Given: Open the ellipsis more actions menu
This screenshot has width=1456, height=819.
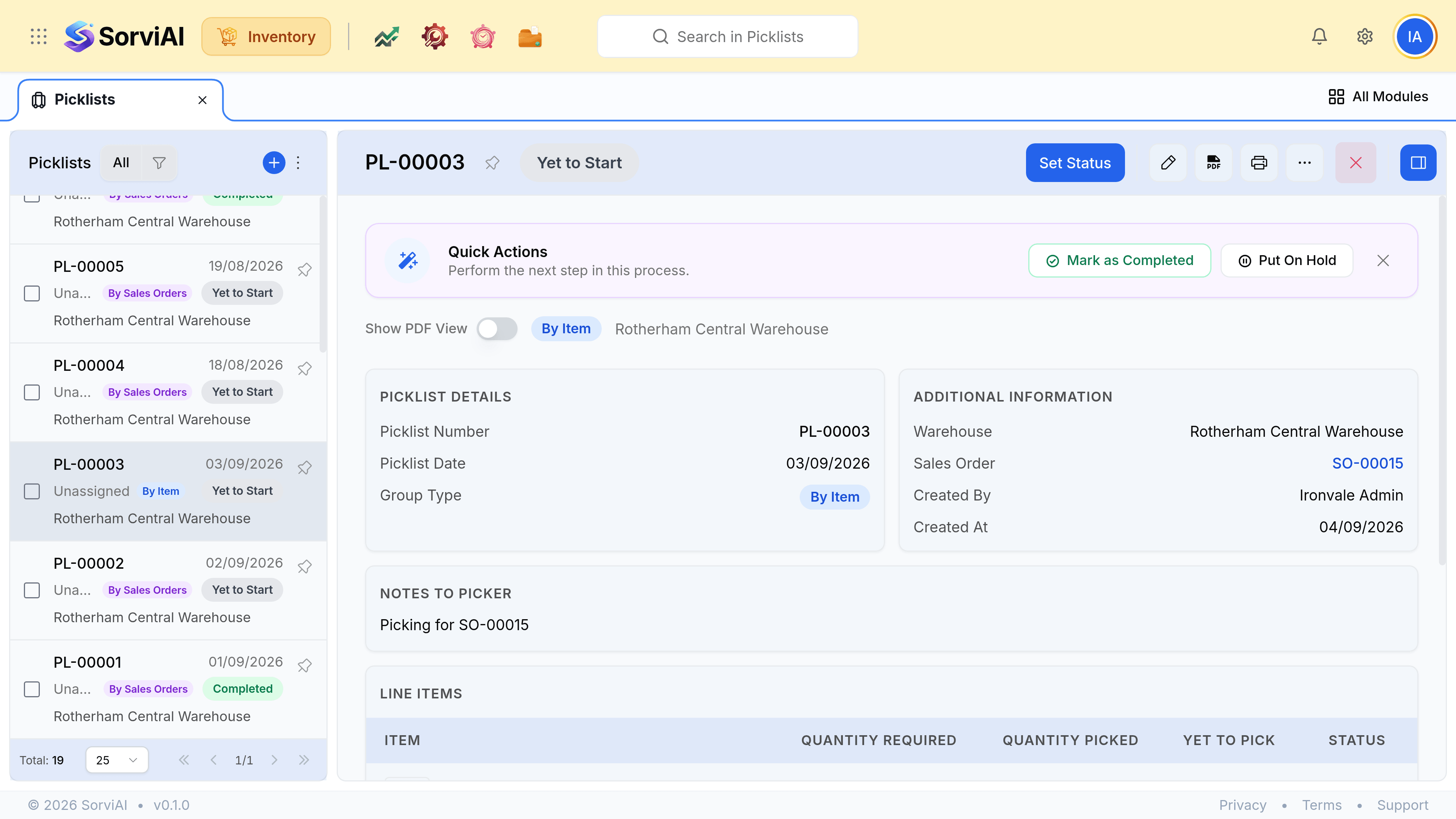Looking at the screenshot, I should click(x=1304, y=163).
